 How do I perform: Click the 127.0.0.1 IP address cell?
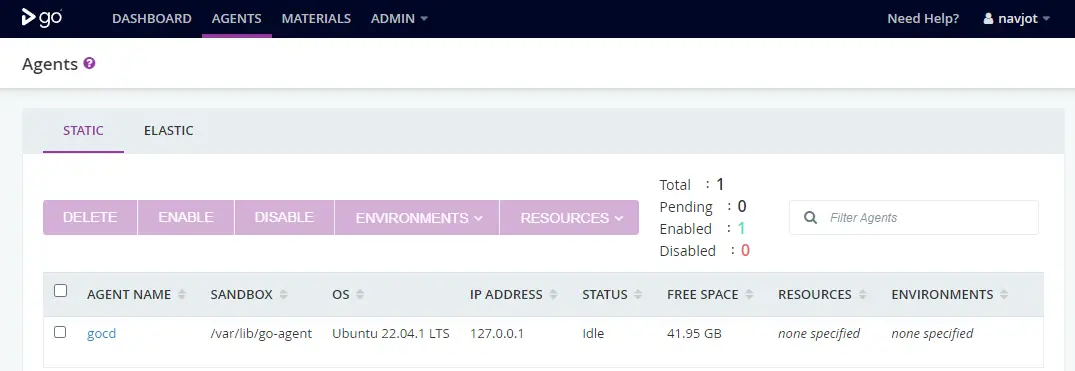497,334
